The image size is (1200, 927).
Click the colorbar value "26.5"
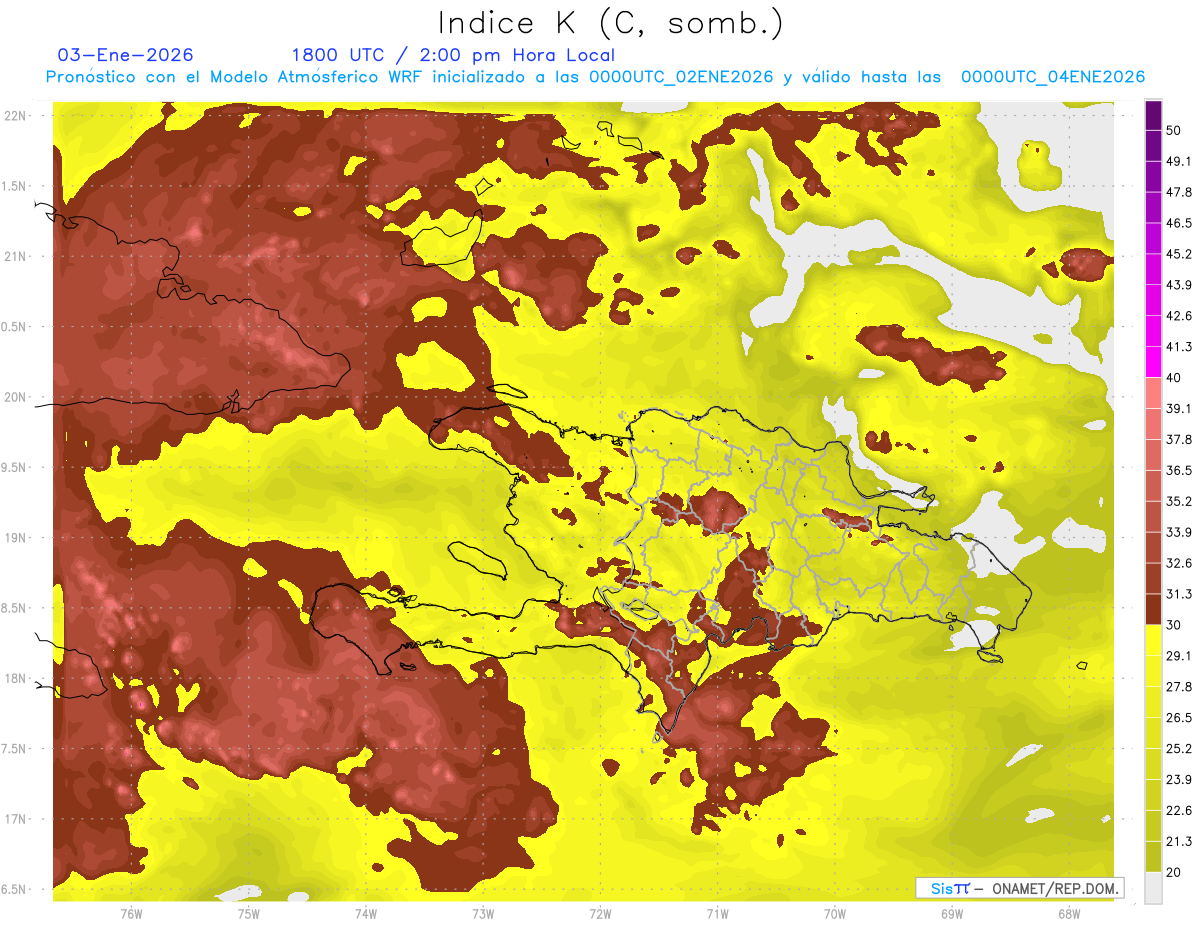[x=1179, y=717]
